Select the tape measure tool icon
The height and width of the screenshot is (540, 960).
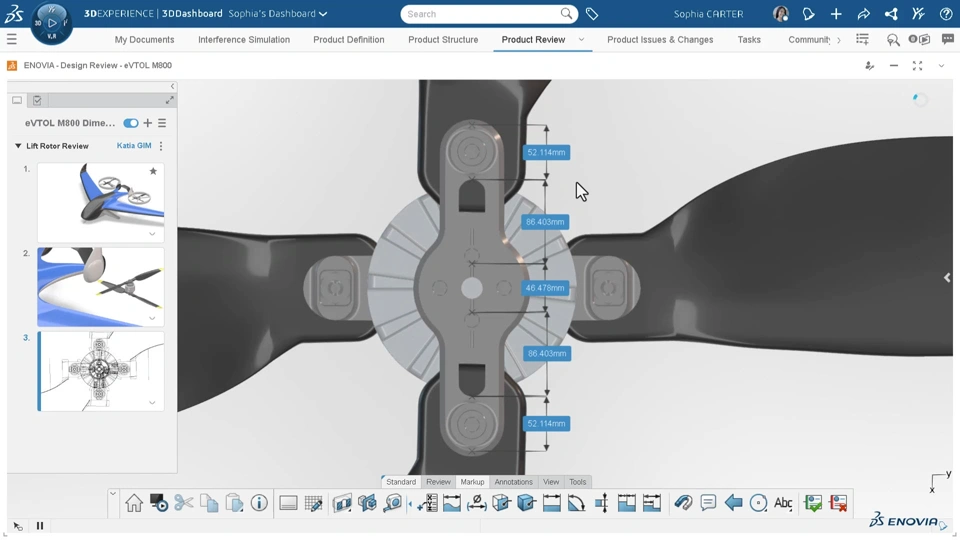(x=393, y=503)
